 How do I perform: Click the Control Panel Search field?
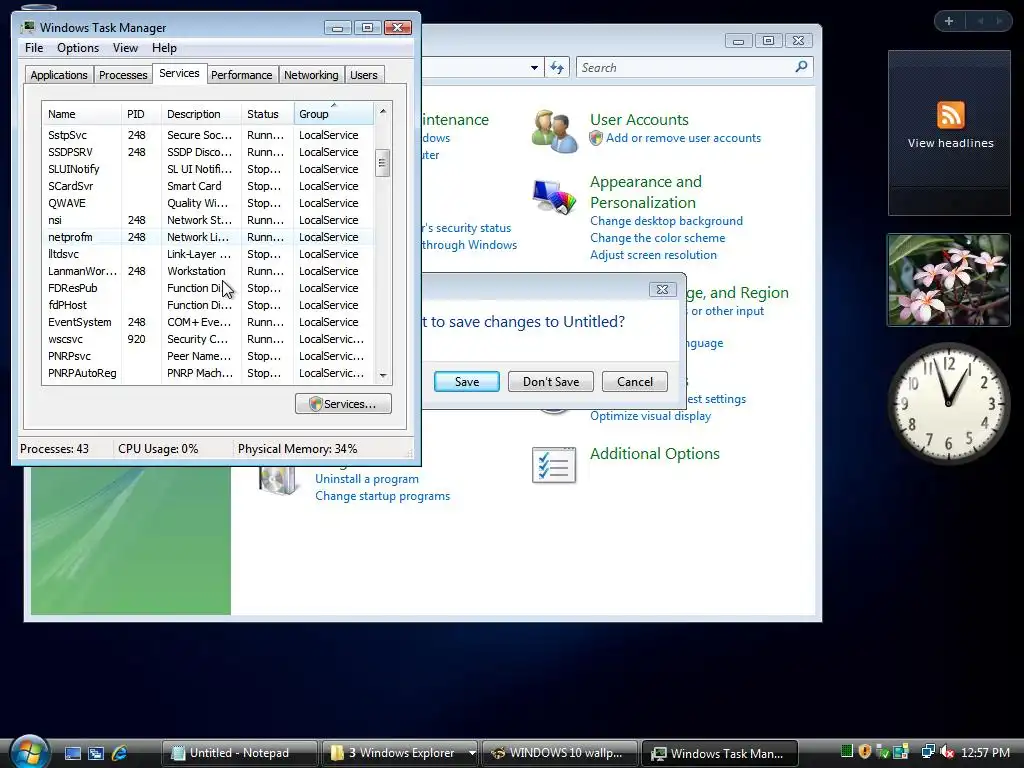684,67
